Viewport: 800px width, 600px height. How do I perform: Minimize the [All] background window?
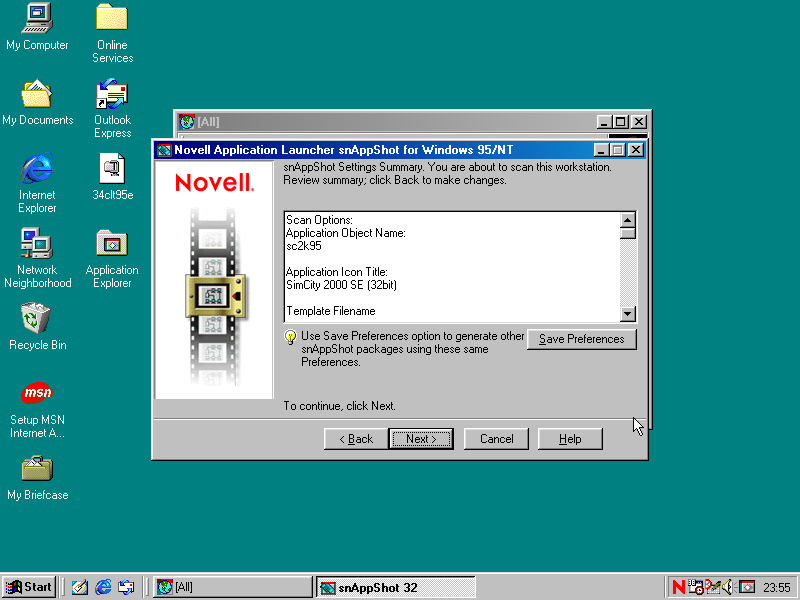pos(605,122)
